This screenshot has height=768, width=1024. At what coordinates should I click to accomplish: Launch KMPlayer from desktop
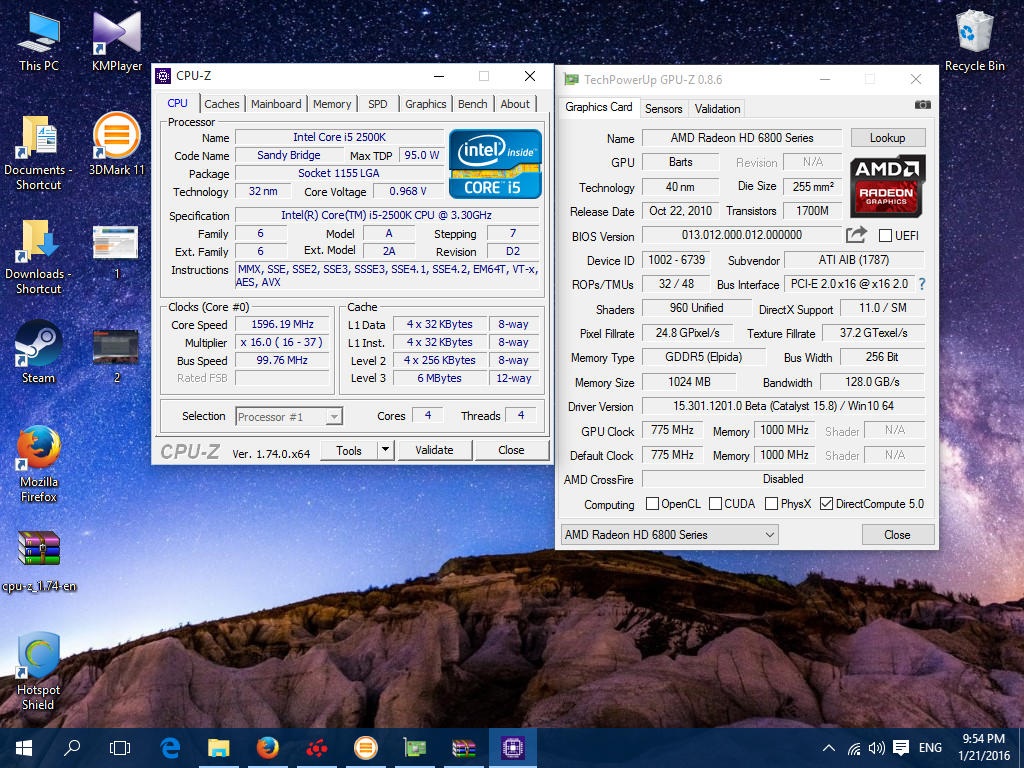pos(117,41)
